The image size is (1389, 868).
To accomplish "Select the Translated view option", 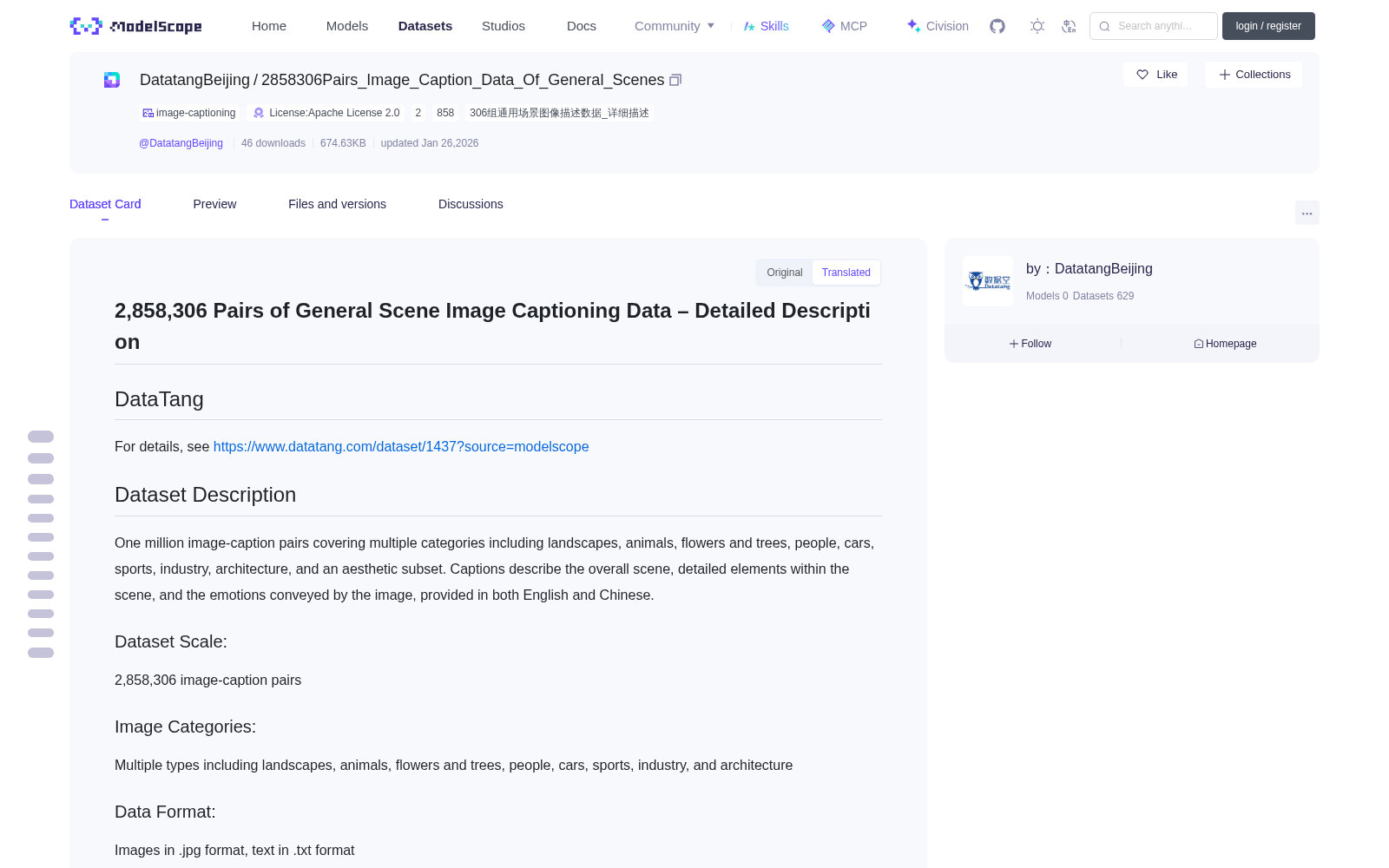I will pos(846,273).
